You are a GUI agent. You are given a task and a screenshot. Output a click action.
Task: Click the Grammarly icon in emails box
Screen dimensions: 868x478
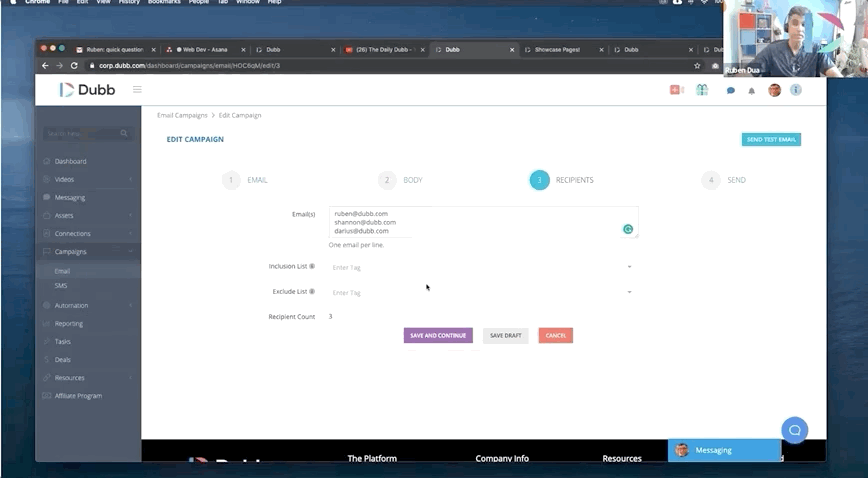pyautogui.click(x=628, y=229)
